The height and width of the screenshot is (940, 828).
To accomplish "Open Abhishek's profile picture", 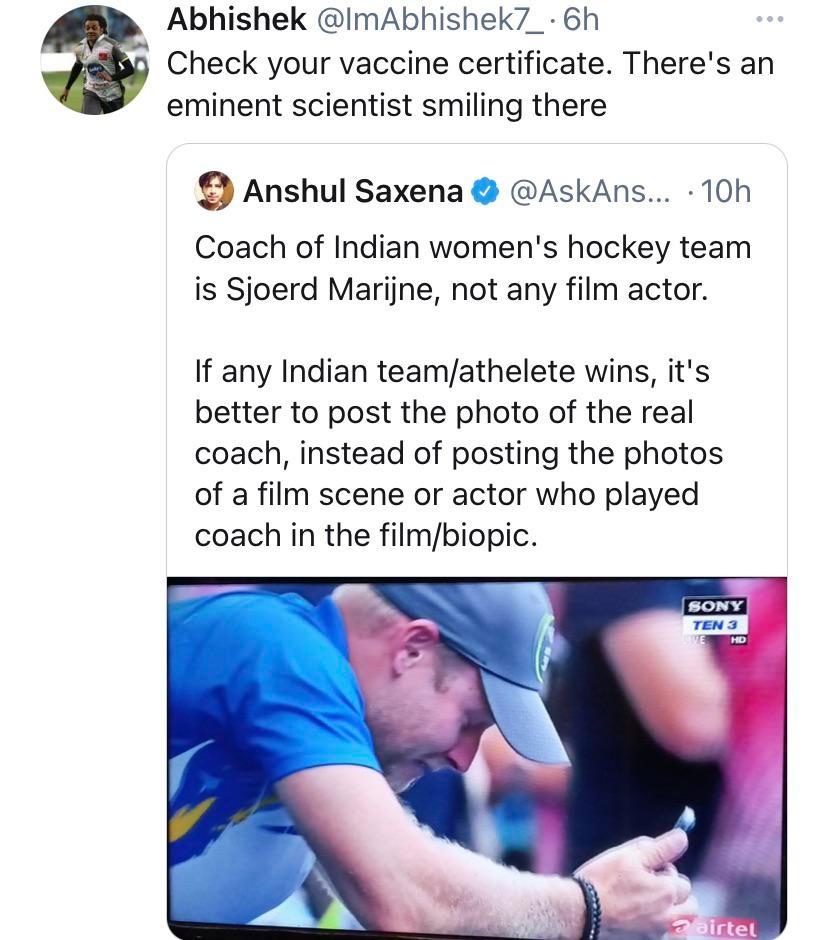I will pyautogui.click(x=94, y=61).
